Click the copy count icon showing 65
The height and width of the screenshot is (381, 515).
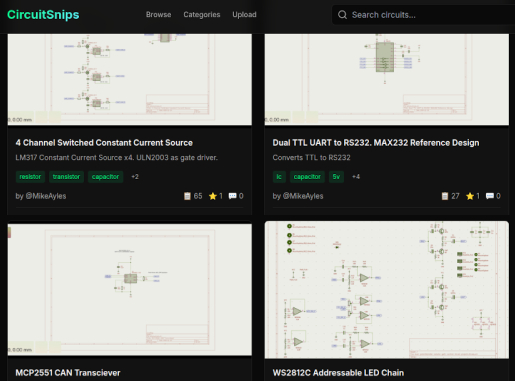click(187, 196)
